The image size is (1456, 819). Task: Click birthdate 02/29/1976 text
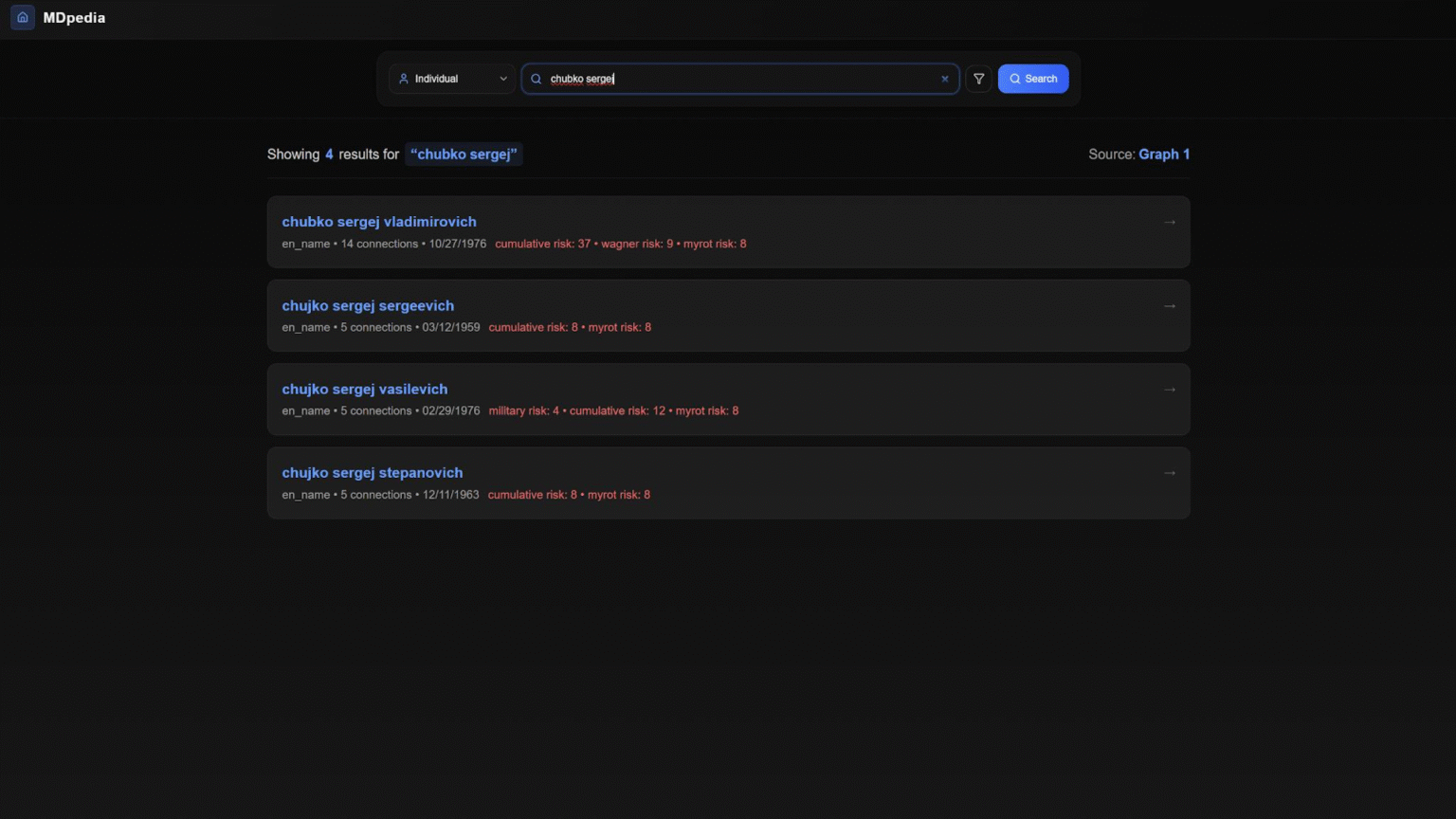point(451,410)
